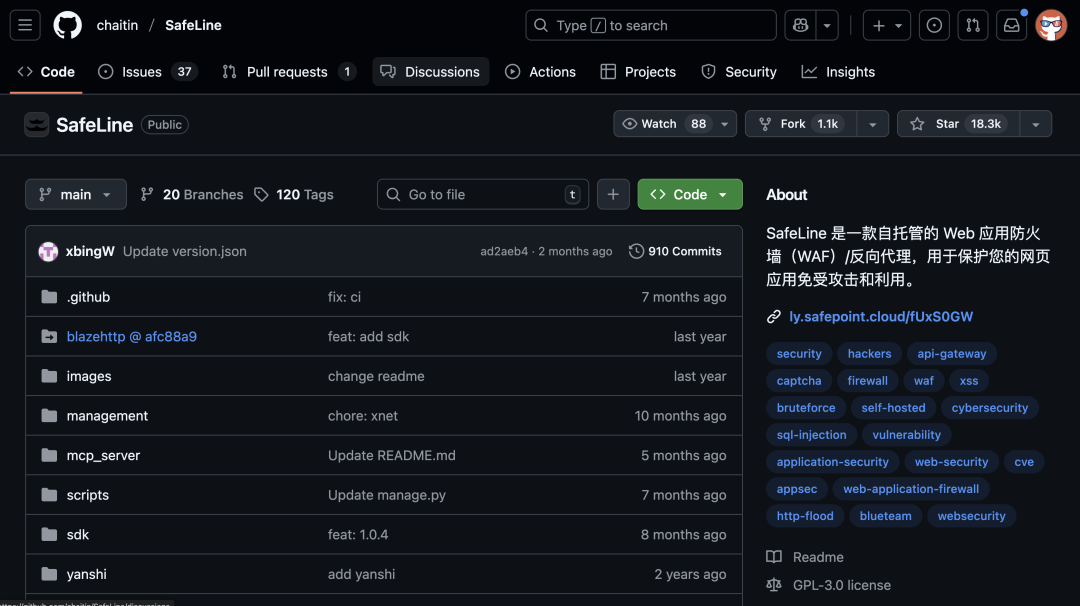View 20 Branches list
The height and width of the screenshot is (606, 1080).
click(x=192, y=195)
